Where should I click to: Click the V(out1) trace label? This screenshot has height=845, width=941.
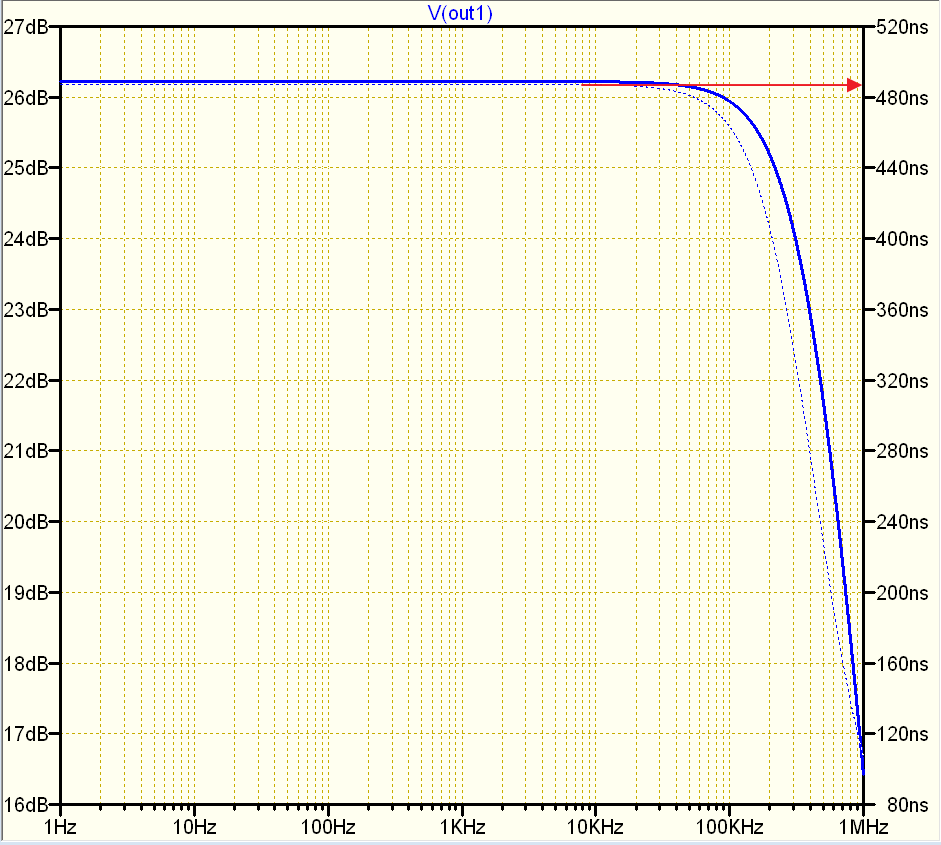click(460, 13)
